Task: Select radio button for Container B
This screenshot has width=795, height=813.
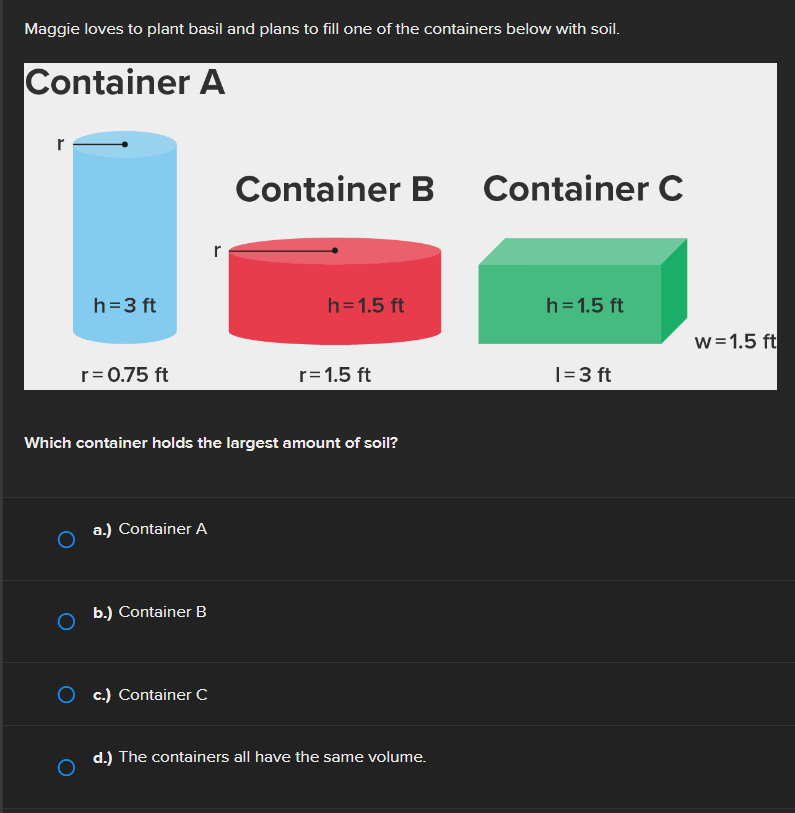Action: coord(65,622)
